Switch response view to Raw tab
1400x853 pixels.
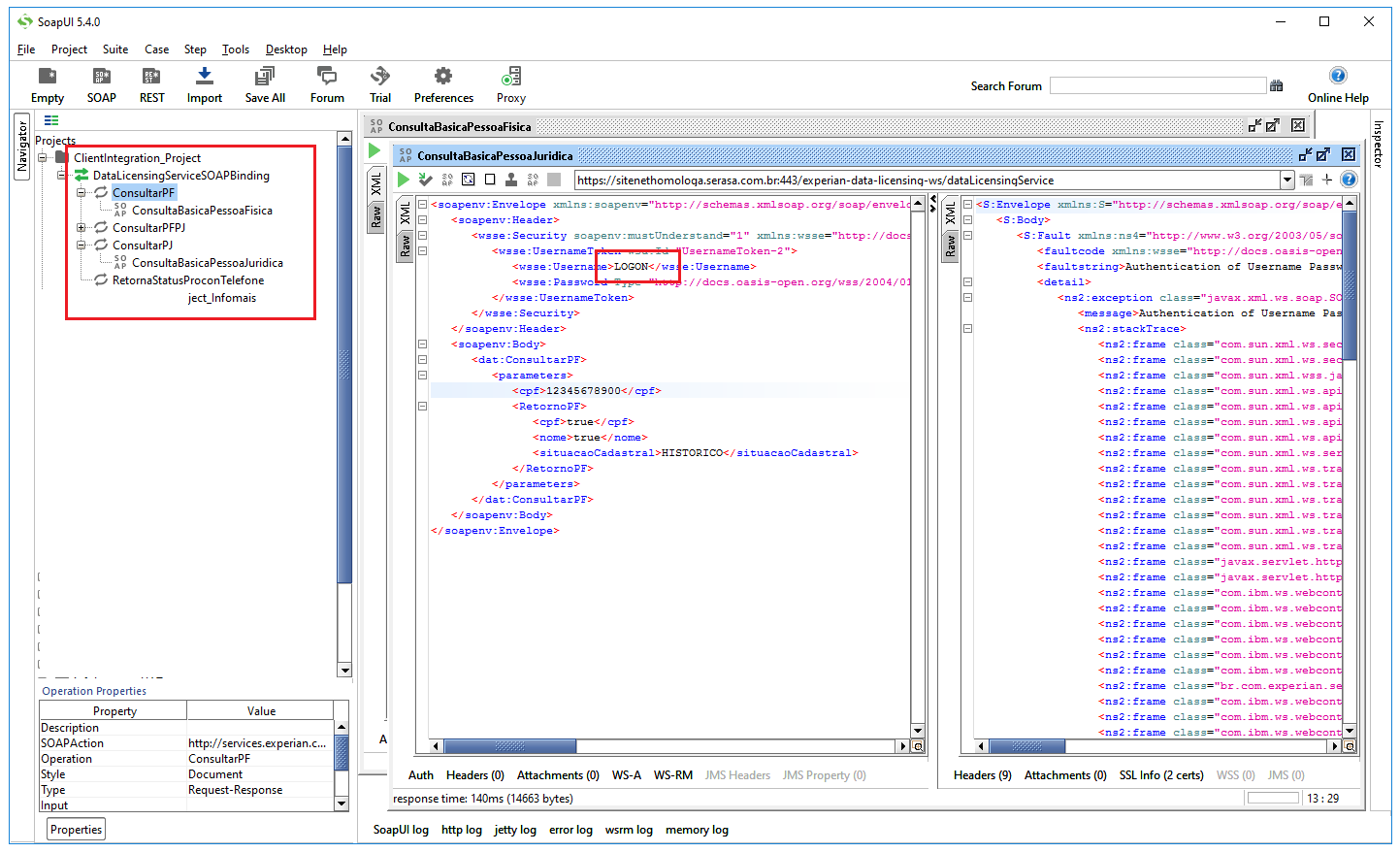950,246
